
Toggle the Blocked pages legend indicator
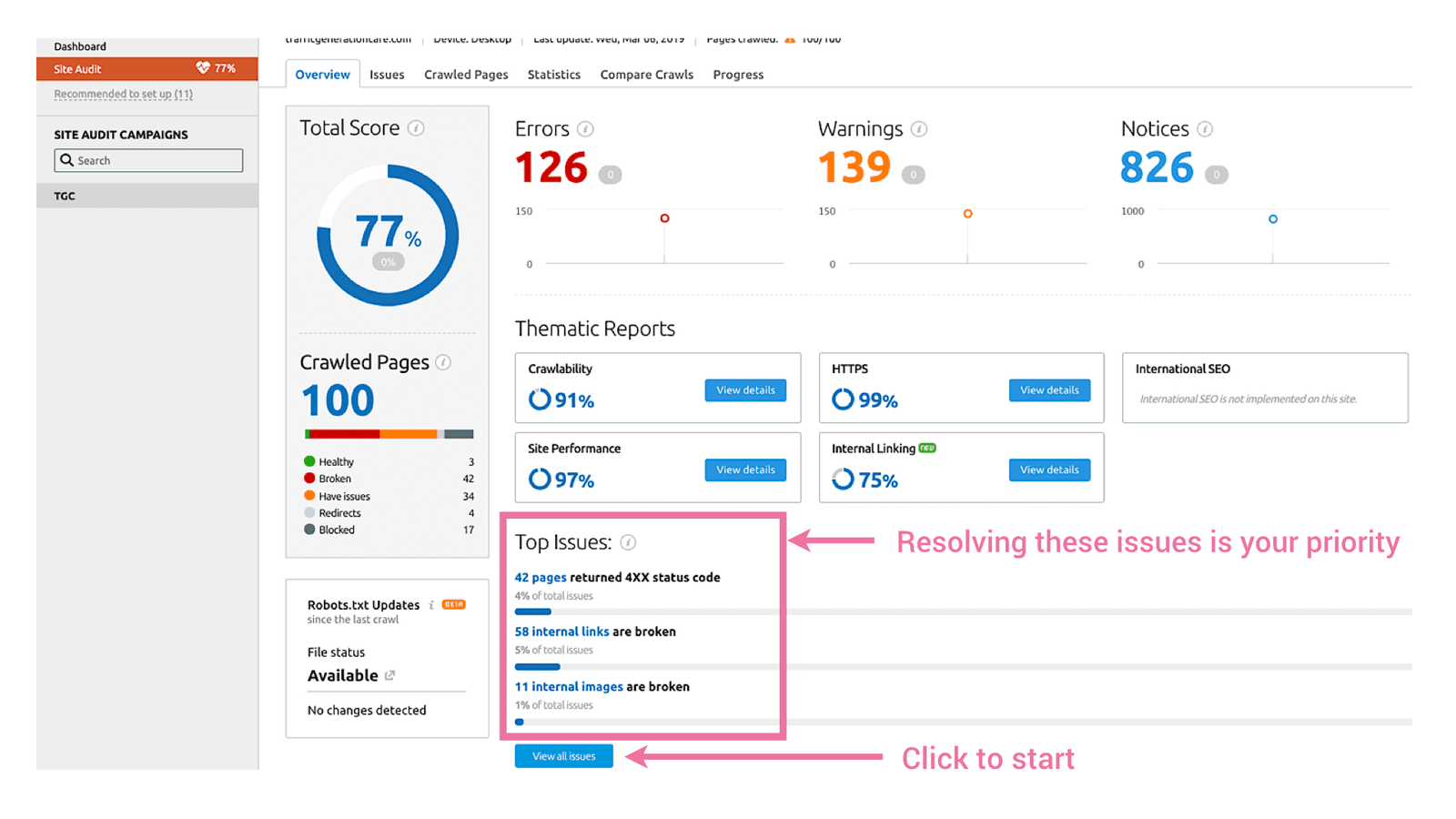[310, 530]
